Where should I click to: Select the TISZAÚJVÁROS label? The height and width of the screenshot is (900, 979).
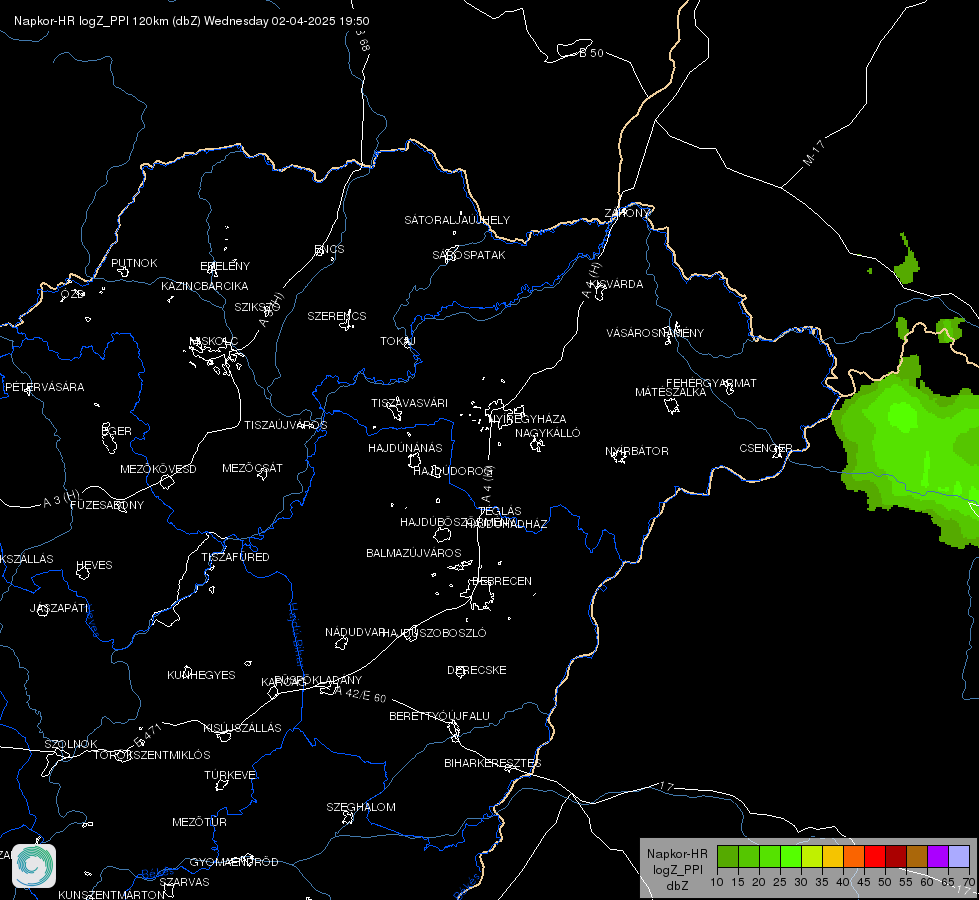click(285, 425)
